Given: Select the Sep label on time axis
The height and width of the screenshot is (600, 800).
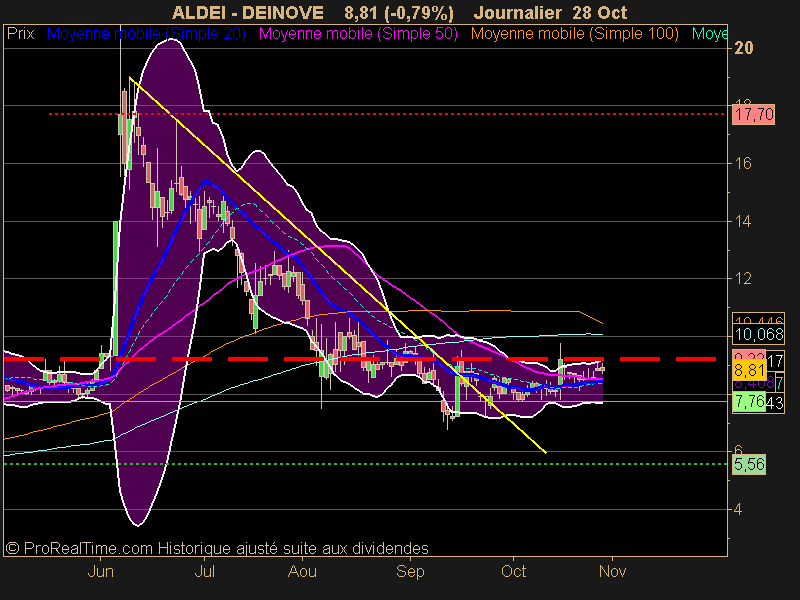Looking at the screenshot, I should pyautogui.click(x=410, y=571).
